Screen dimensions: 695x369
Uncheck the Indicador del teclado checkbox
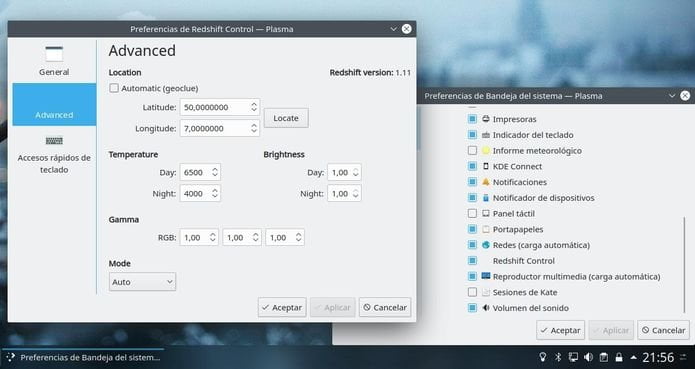(472, 135)
